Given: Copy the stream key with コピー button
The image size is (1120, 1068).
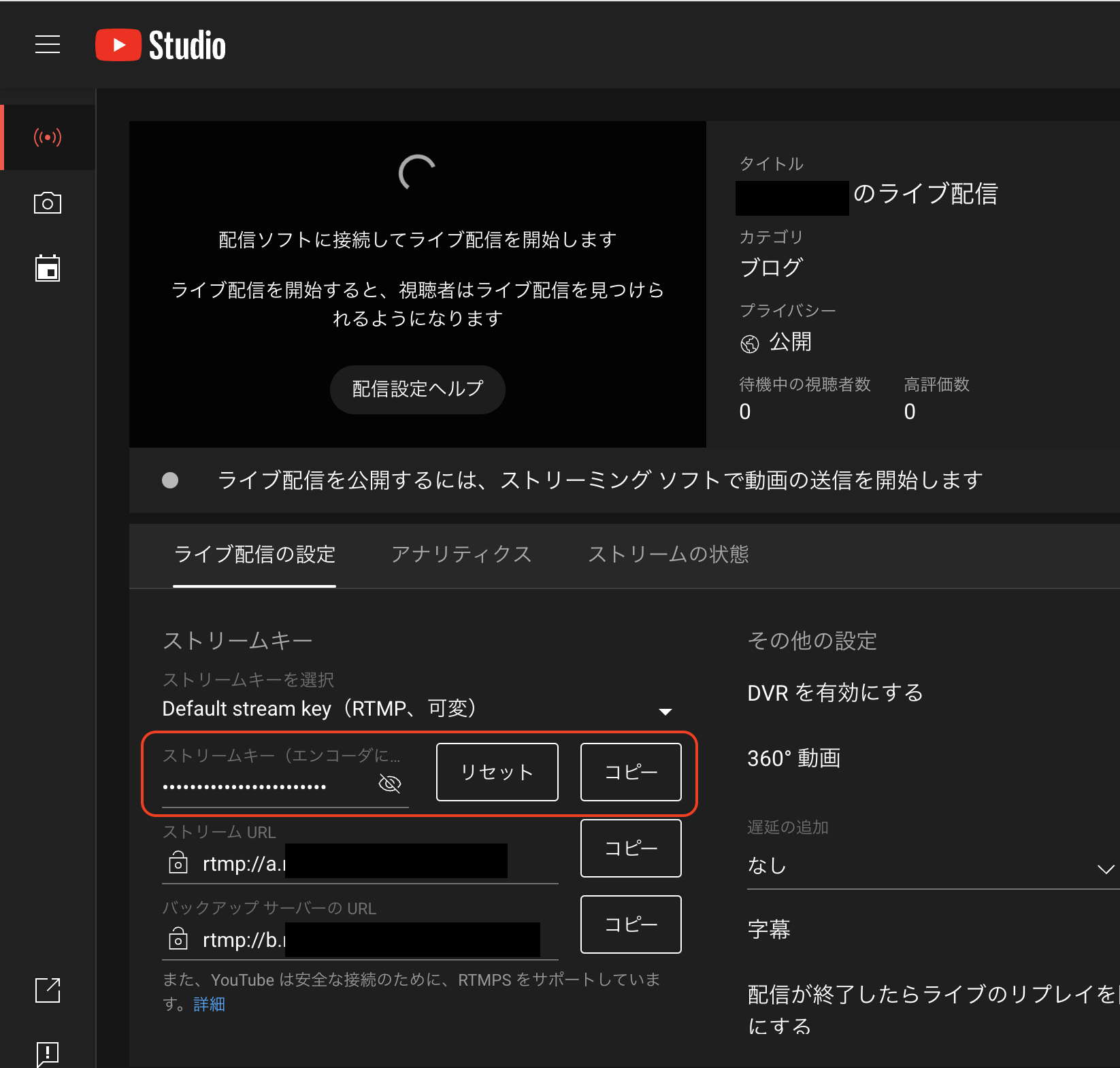Looking at the screenshot, I should (630, 772).
